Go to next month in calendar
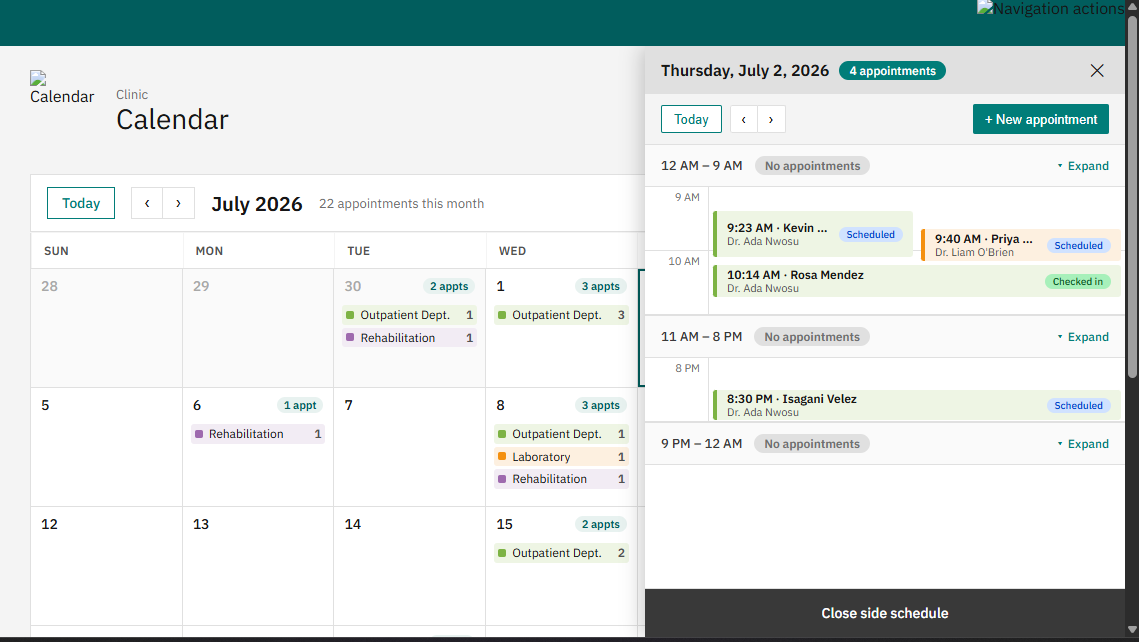 (x=179, y=203)
